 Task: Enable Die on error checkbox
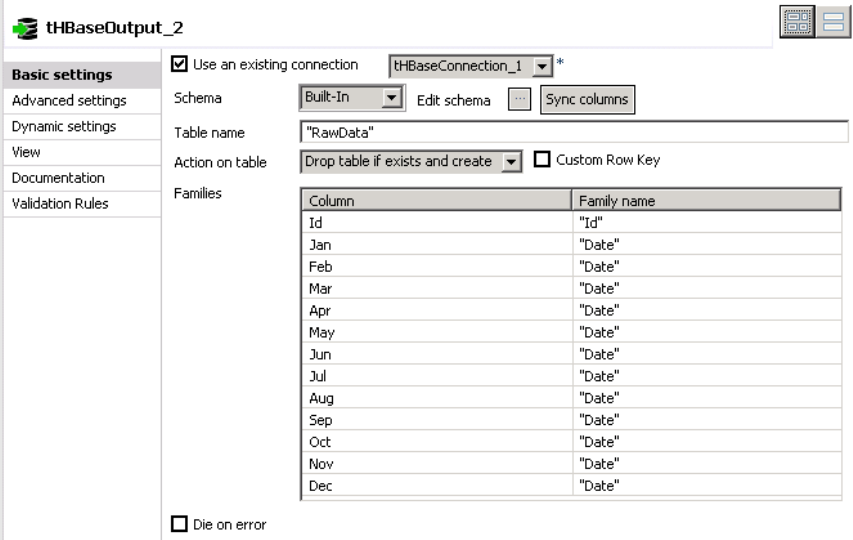click(x=180, y=524)
